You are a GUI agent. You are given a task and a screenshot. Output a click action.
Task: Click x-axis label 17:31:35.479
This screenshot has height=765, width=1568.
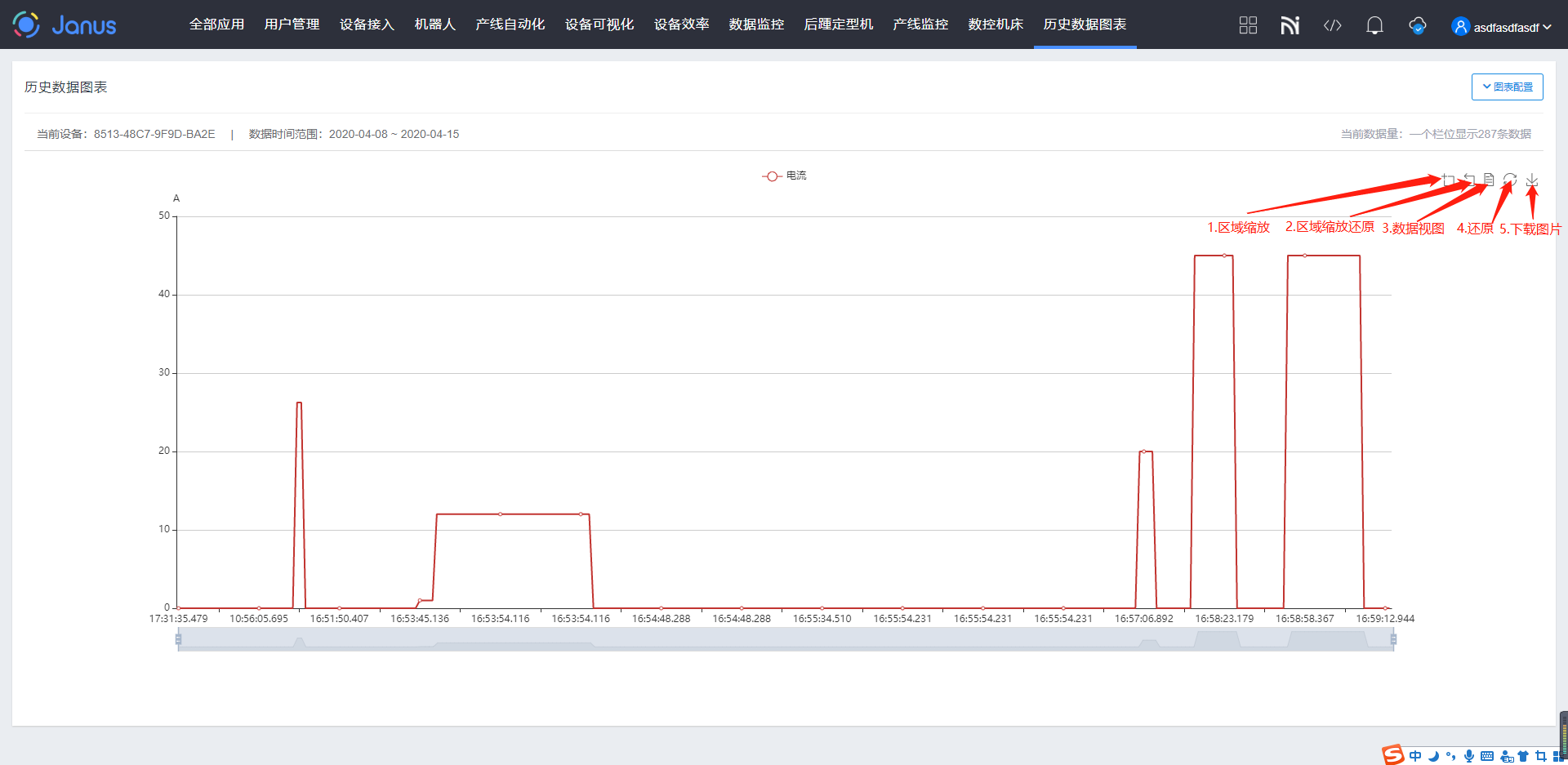point(178,619)
